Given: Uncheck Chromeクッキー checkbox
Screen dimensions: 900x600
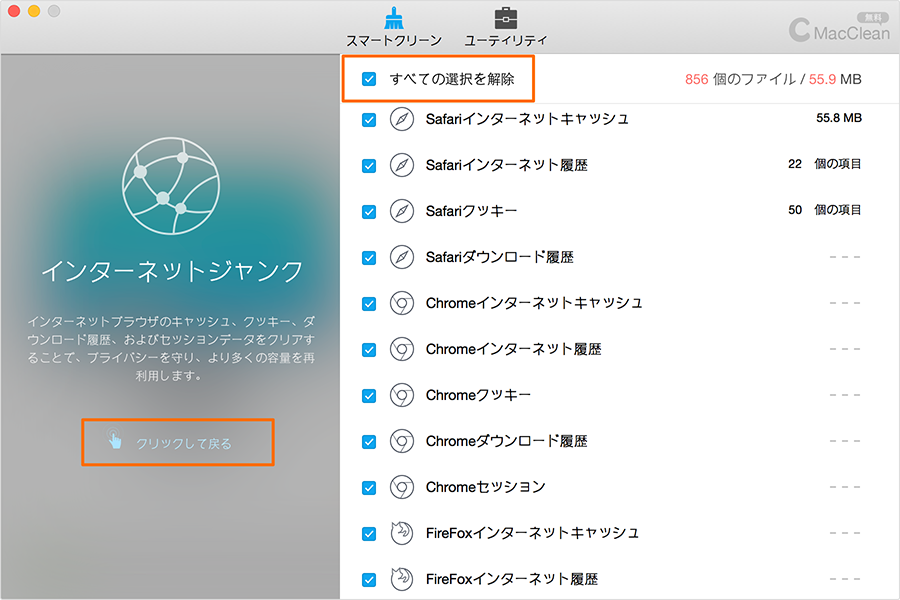Looking at the screenshot, I should coord(369,396).
